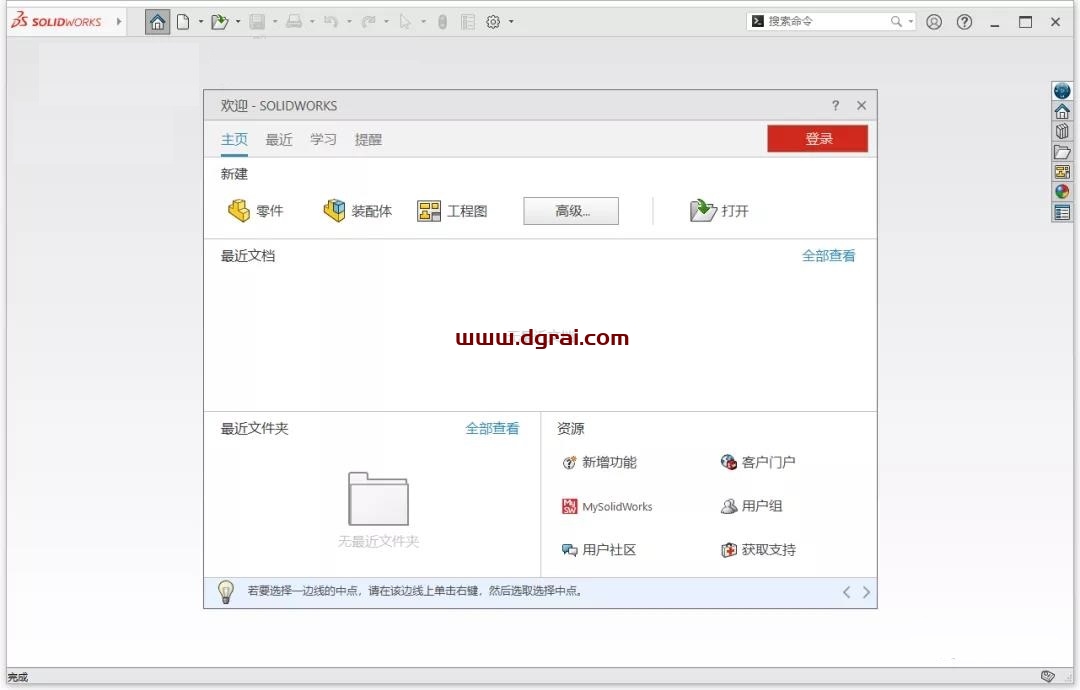
Task: Open the search command dropdown arrow
Action: (x=911, y=22)
